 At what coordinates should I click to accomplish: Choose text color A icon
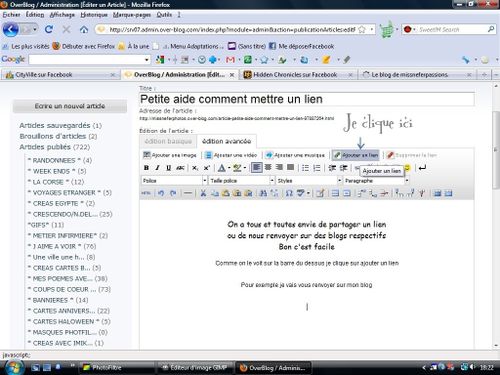point(222,168)
